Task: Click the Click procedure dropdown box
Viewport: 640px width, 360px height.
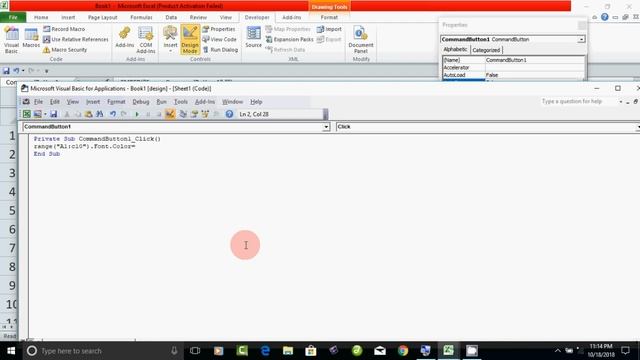Action: coord(488,127)
